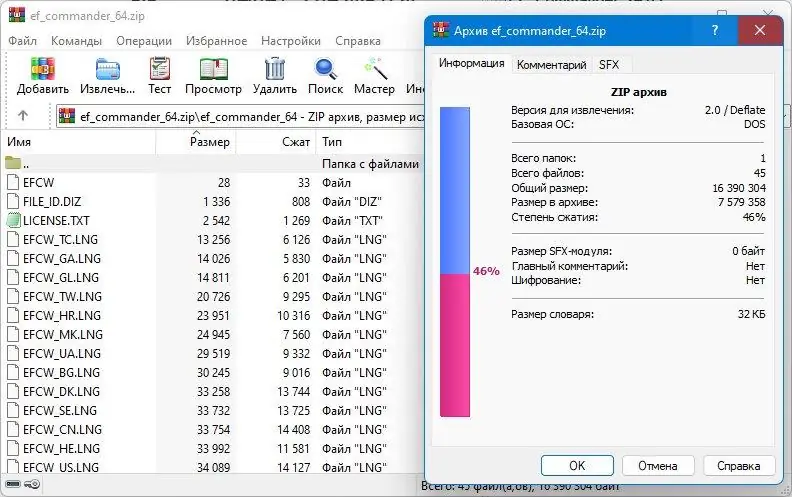The width and height of the screenshot is (792, 497).
Task: Select the EFCW_BG.LNG file
Action: point(61,373)
